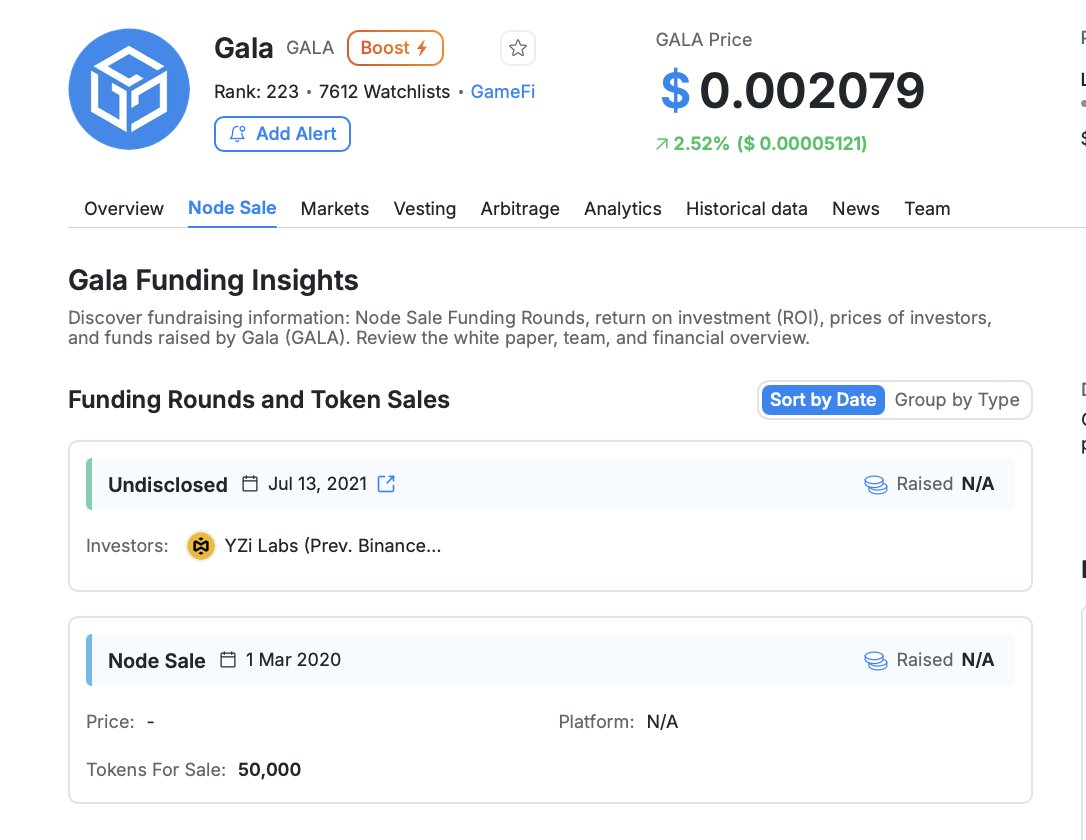Click the Gala Funding Insights heading

pos(213,280)
